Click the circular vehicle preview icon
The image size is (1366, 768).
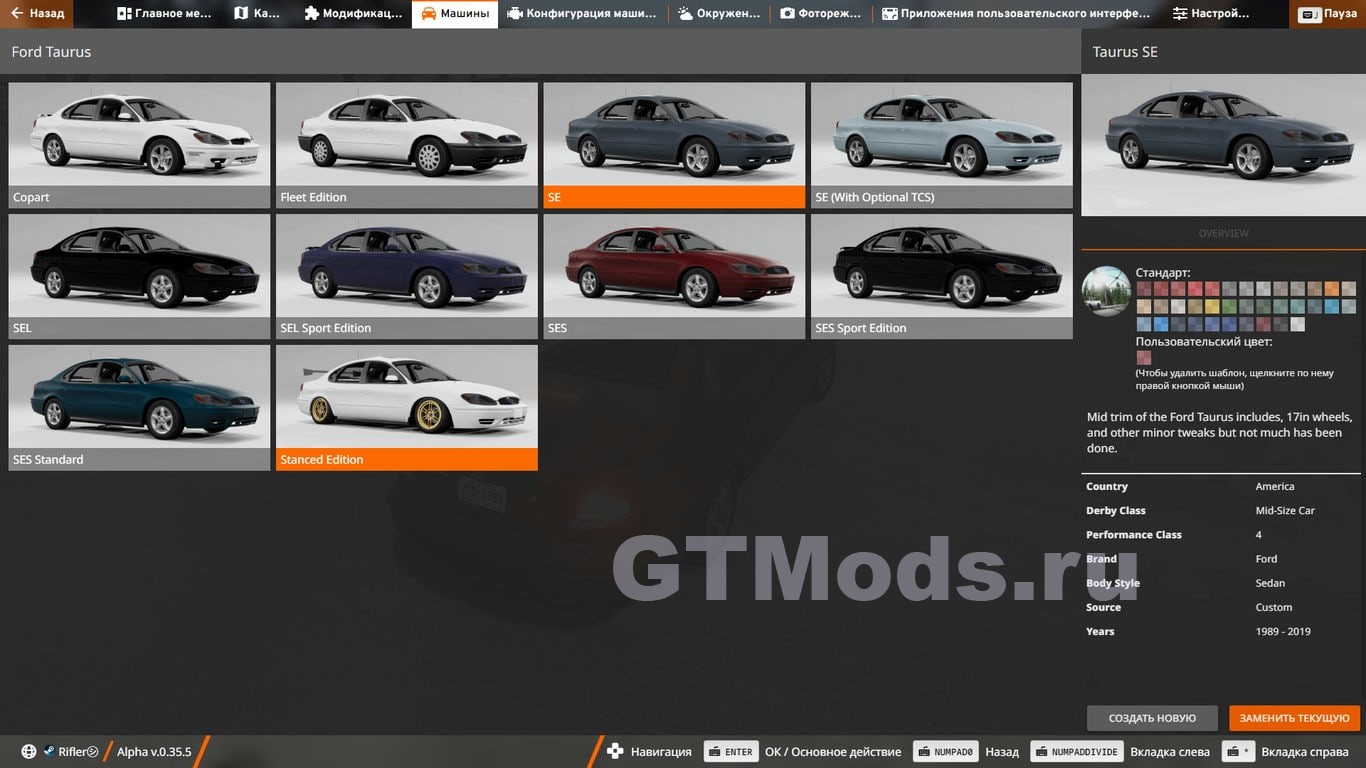pyautogui.click(x=1106, y=291)
